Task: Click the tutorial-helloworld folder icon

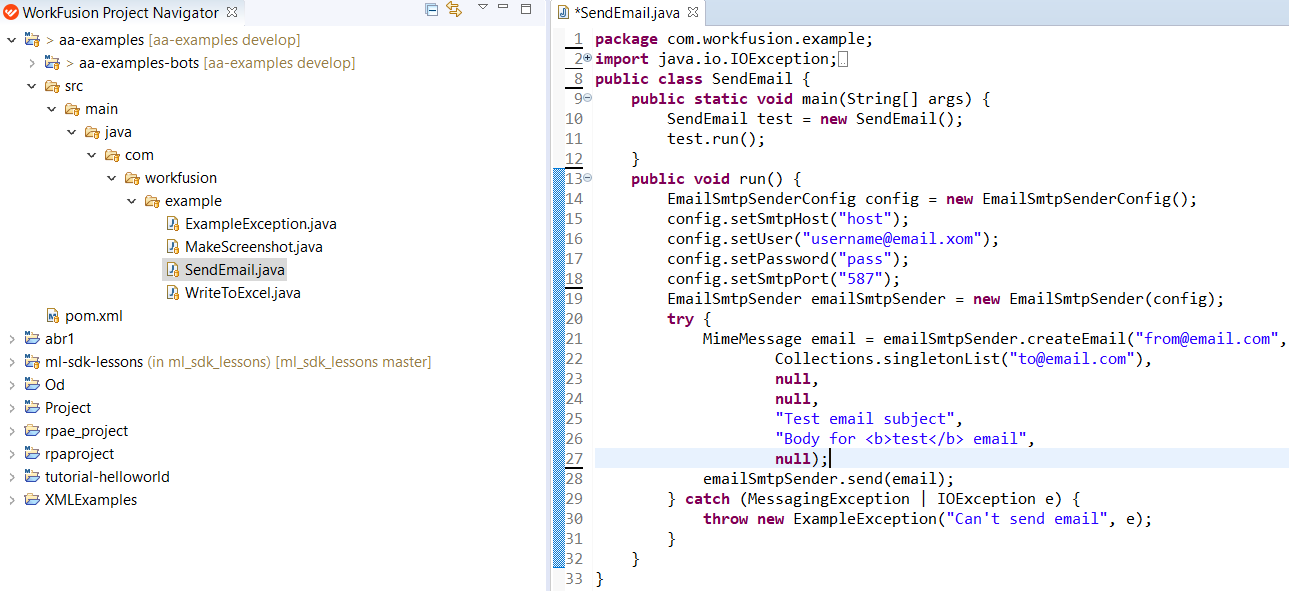Action: click(32, 477)
